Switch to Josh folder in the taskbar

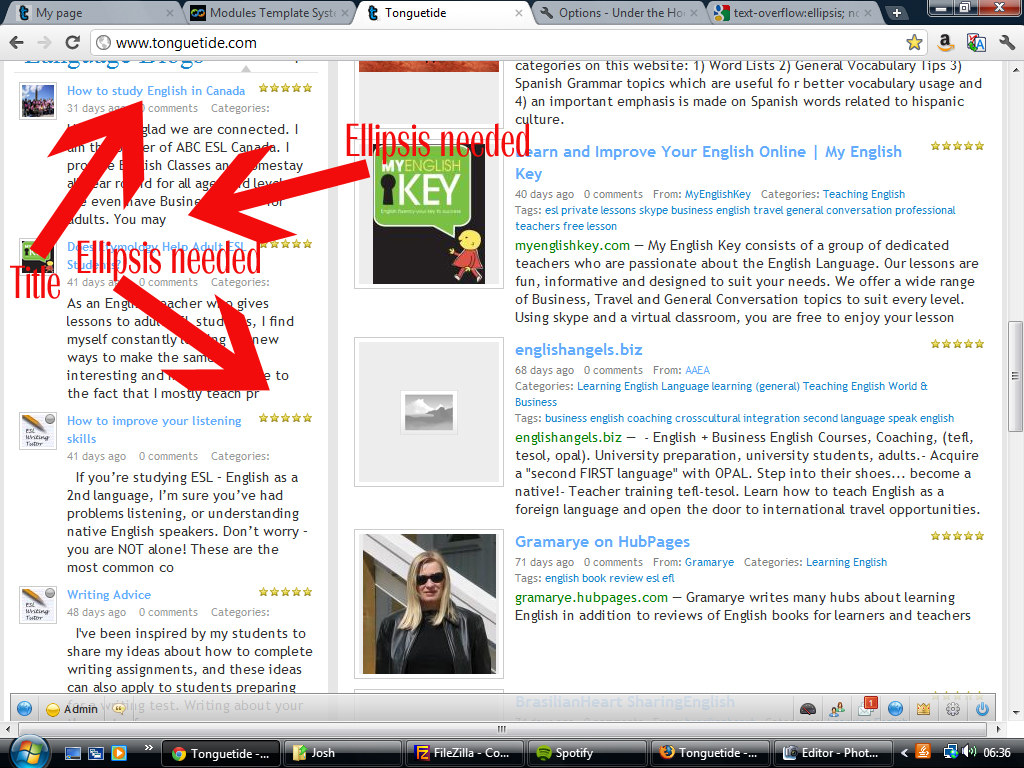[x=343, y=753]
